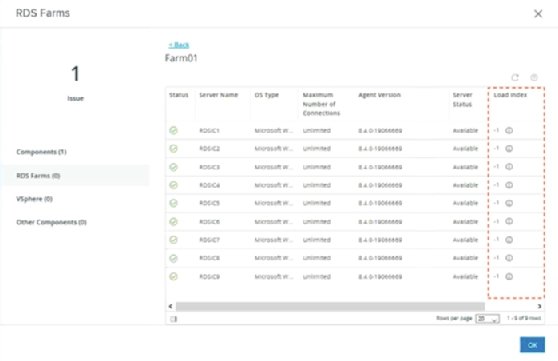Select VSphere (0) in the left panel
Screen dimensions: 558x361
[x=34, y=199]
